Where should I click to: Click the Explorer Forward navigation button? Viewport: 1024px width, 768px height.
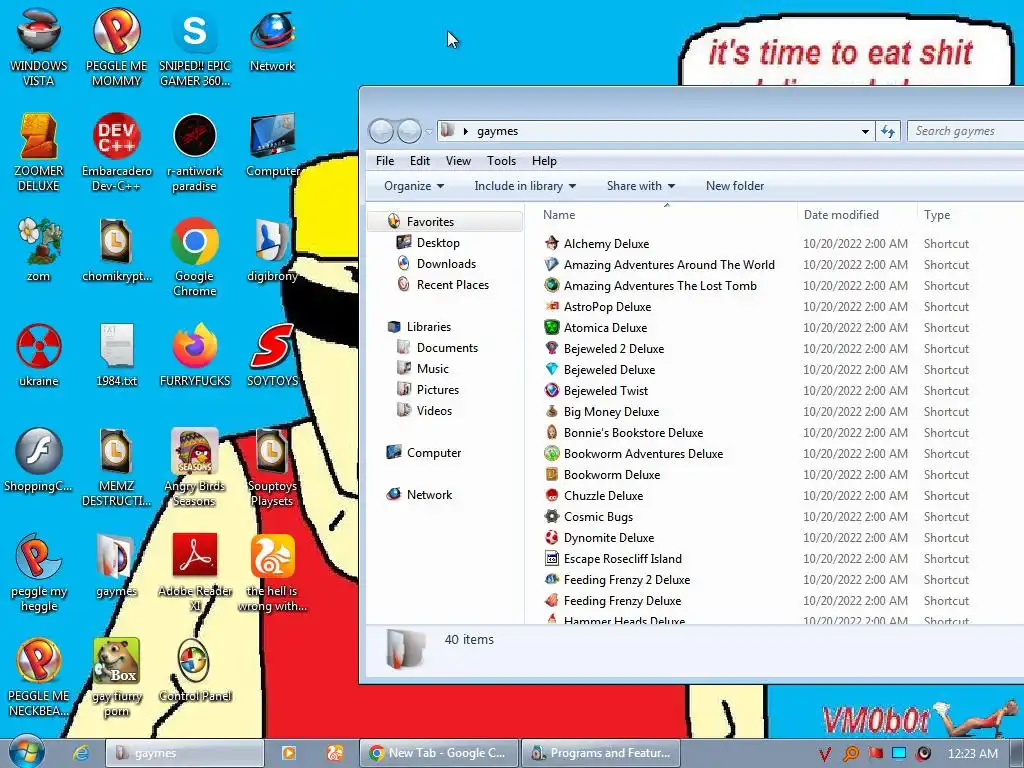[409, 131]
